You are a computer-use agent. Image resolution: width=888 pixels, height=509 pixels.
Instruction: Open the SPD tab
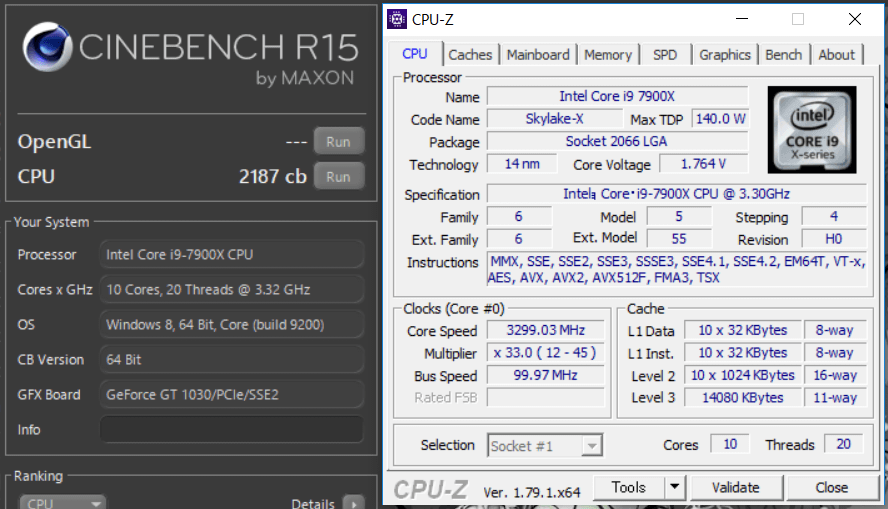pos(665,55)
